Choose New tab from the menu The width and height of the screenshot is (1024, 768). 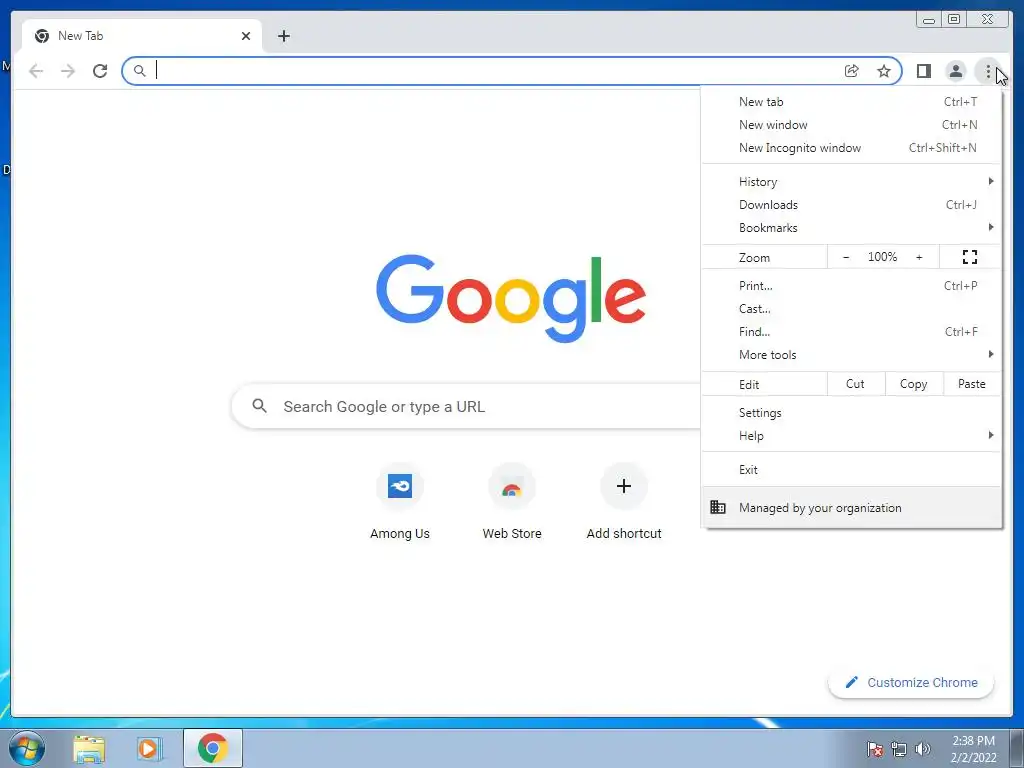(x=851, y=102)
